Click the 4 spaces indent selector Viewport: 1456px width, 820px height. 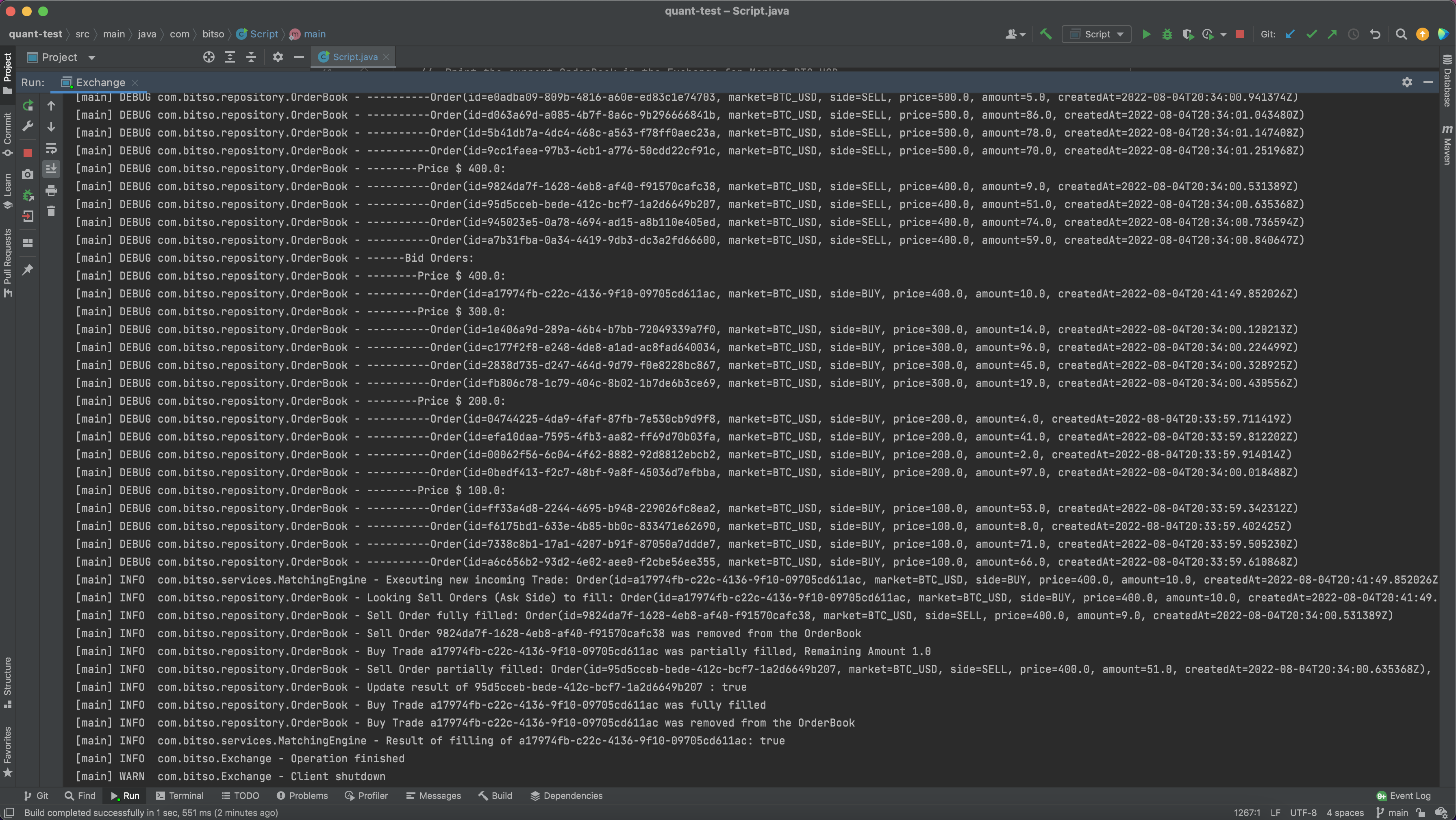point(1345,813)
